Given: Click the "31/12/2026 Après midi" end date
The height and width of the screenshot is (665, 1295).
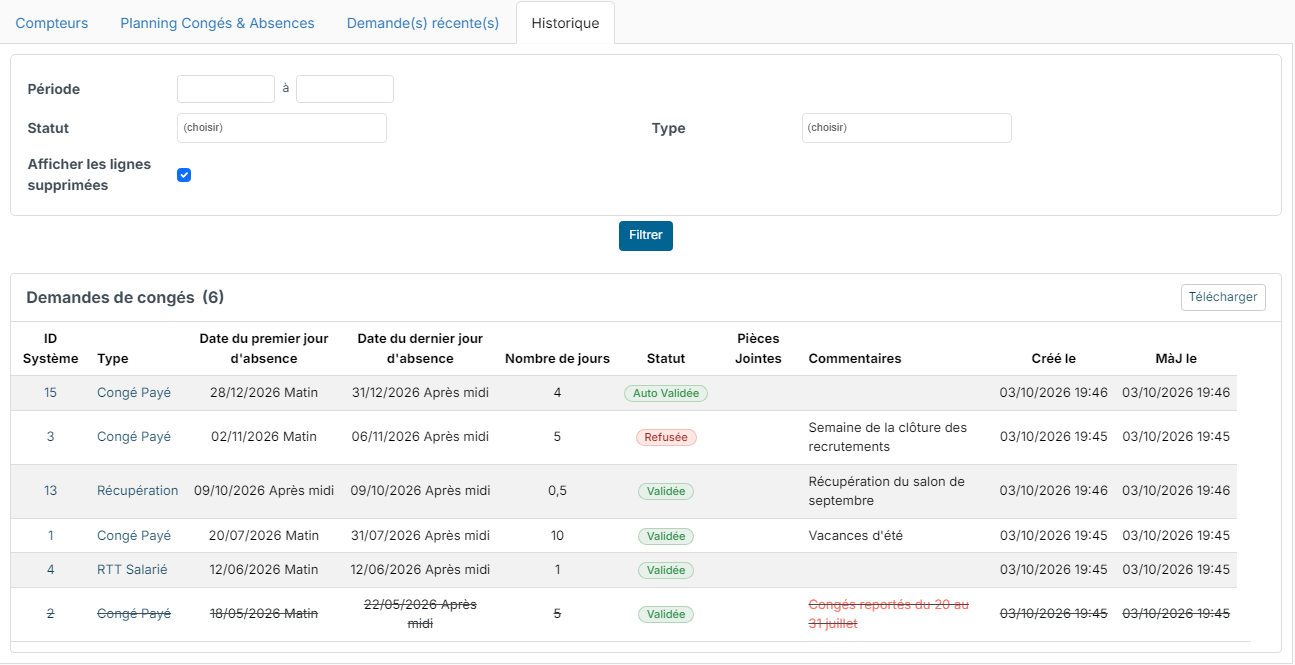Looking at the screenshot, I should (420, 393).
